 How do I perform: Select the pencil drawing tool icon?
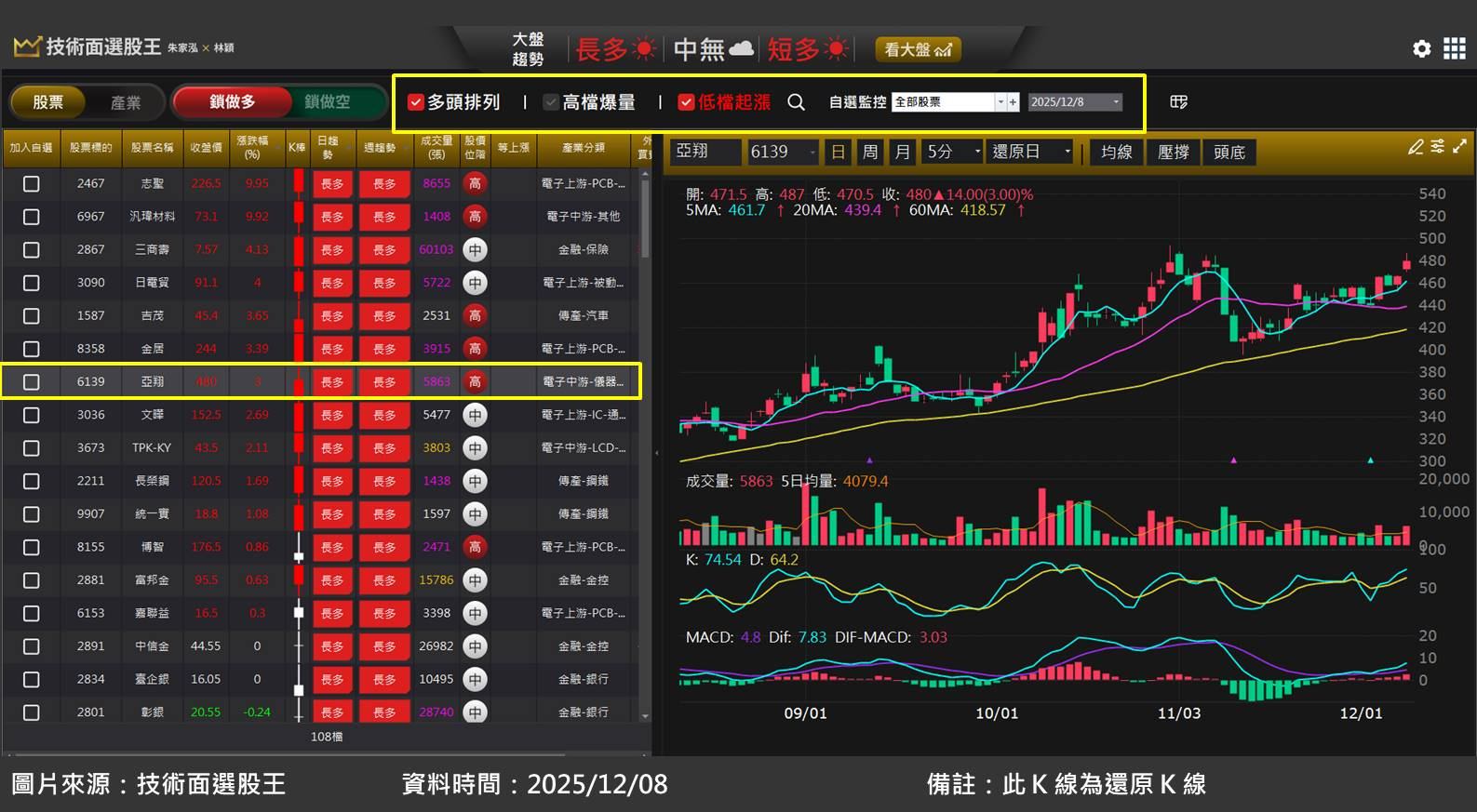(1416, 147)
